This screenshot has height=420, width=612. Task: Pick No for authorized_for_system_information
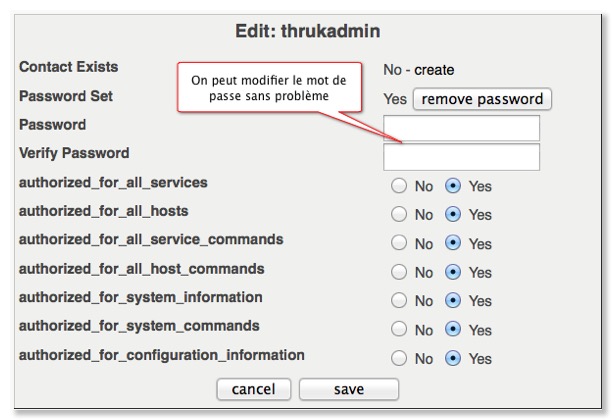pyautogui.click(x=398, y=301)
